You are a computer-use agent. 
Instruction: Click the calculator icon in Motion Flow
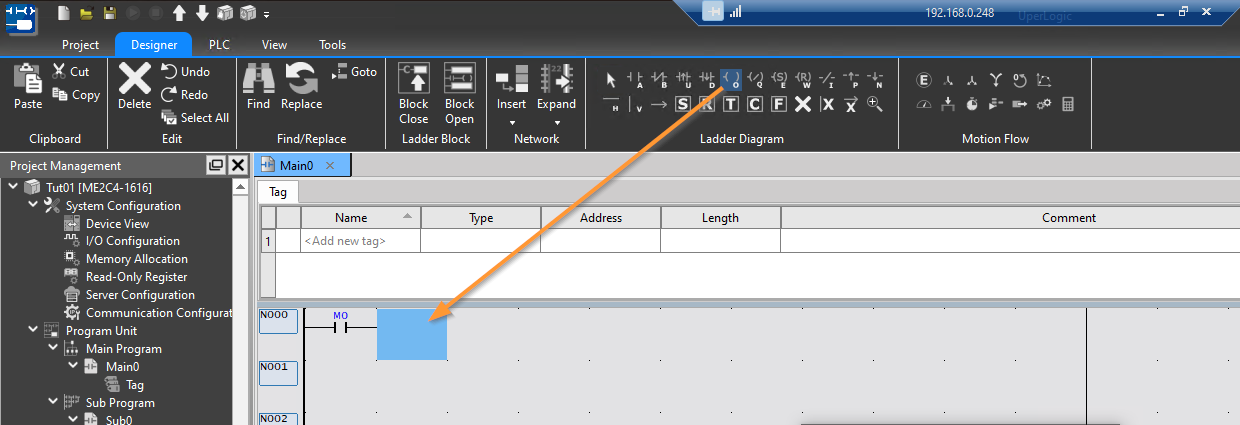[x=1068, y=104]
